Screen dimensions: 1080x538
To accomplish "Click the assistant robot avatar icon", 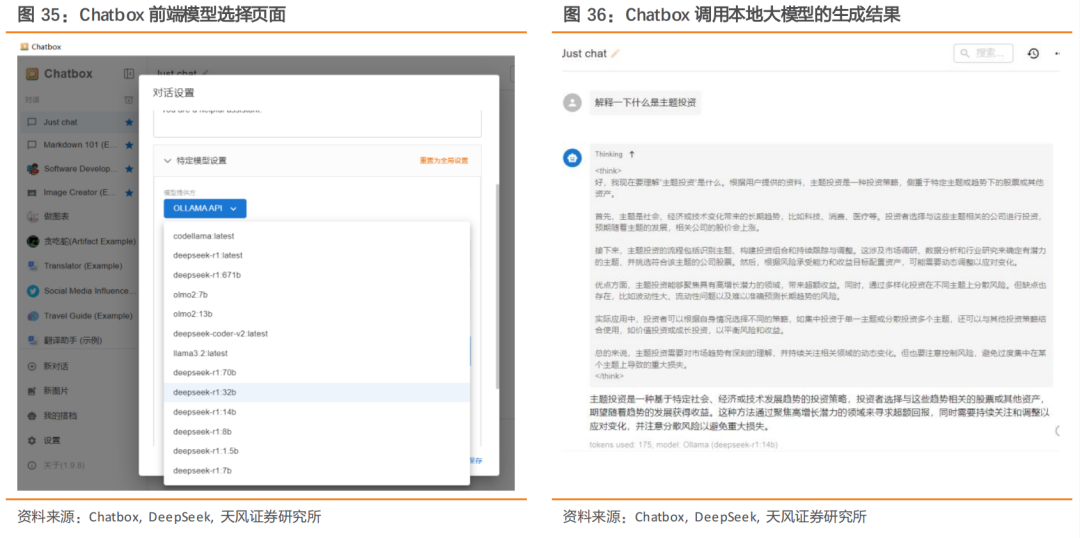I will click(572, 158).
